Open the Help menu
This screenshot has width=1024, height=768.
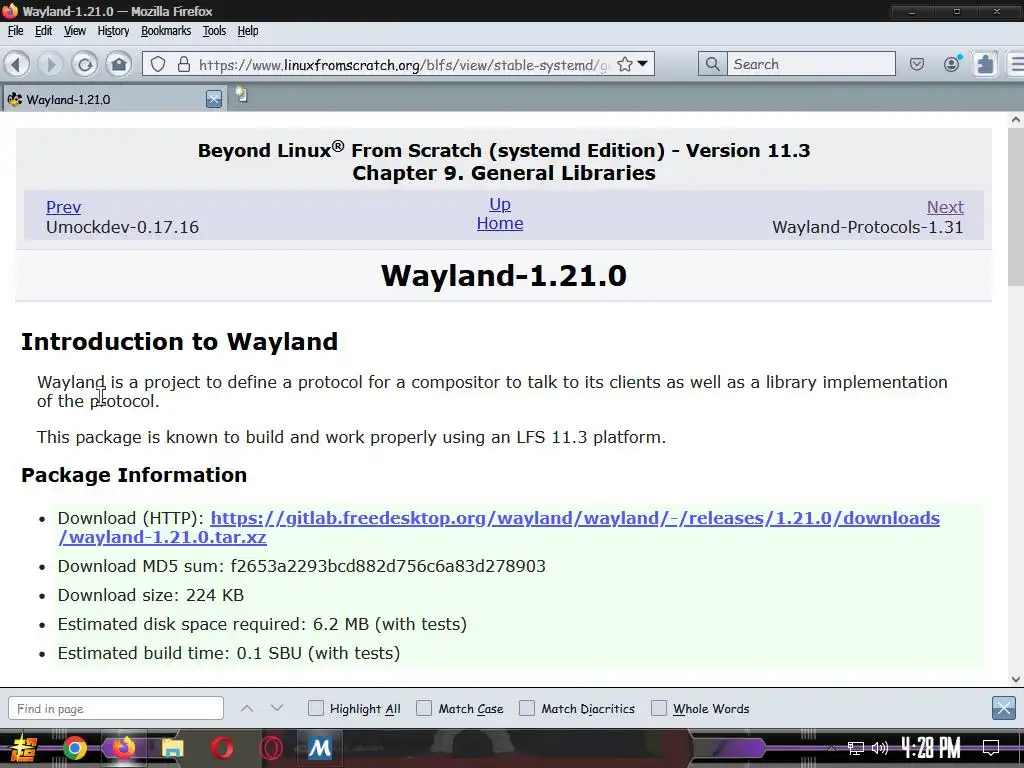click(248, 31)
